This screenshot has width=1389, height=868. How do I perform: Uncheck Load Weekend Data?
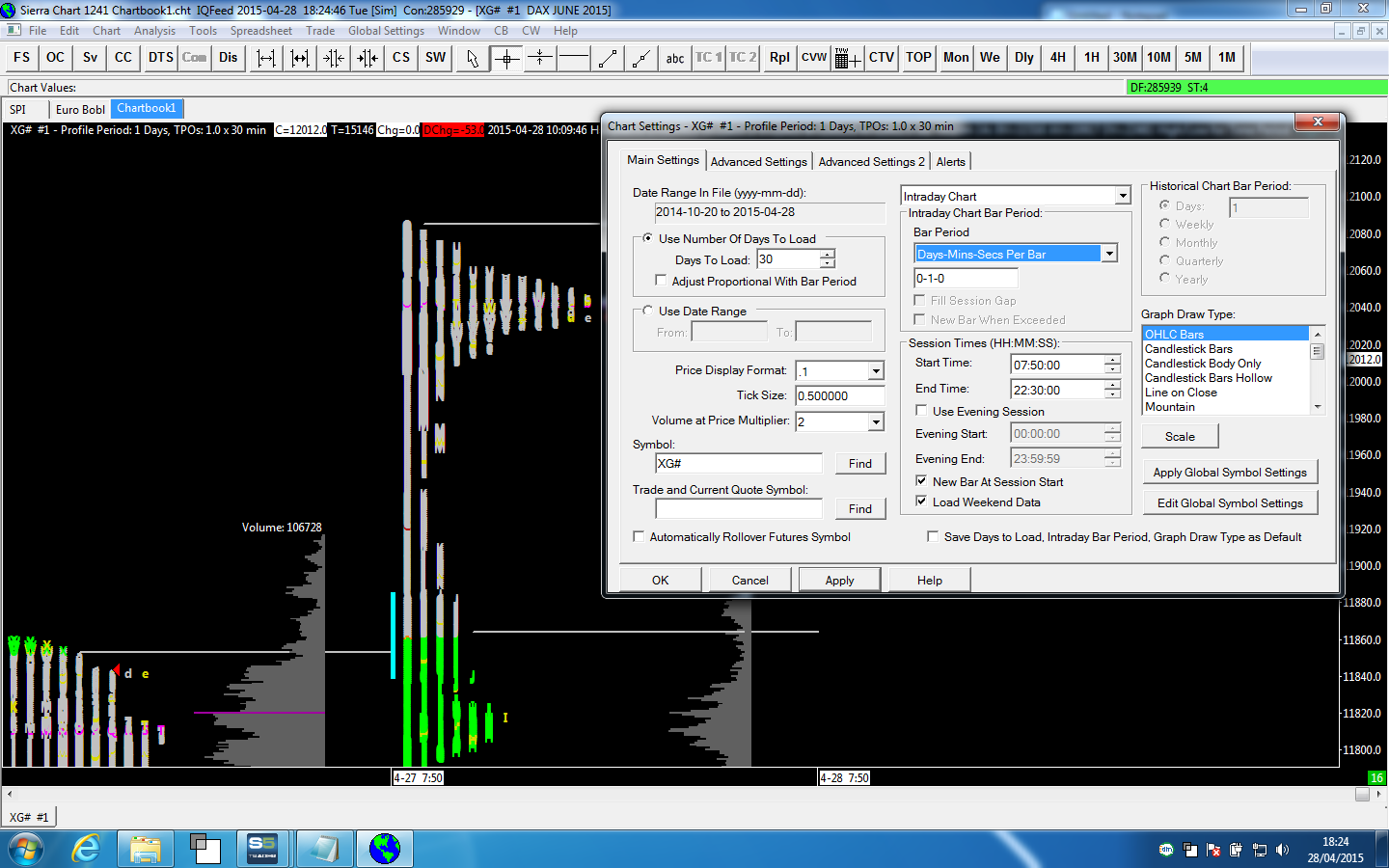[921, 502]
